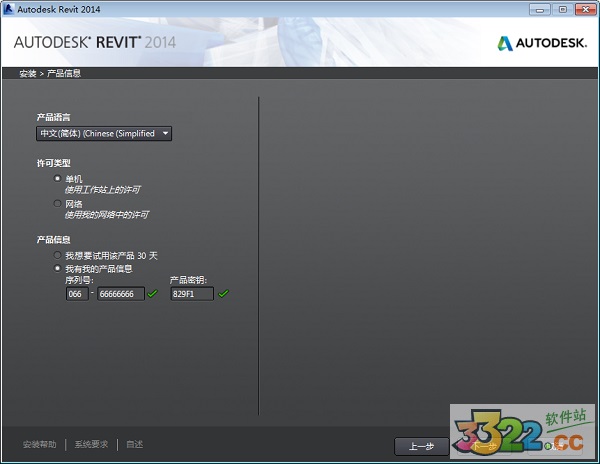Open the product language dropdown
The width and height of the screenshot is (600, 464).
104,133
